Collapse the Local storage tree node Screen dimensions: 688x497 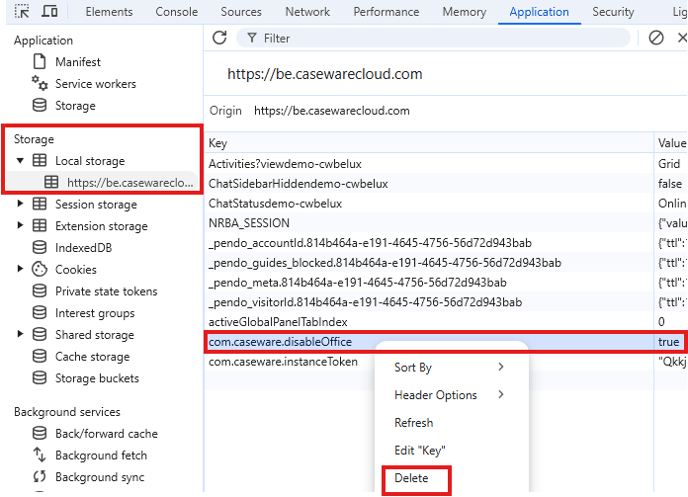[20, 161]
